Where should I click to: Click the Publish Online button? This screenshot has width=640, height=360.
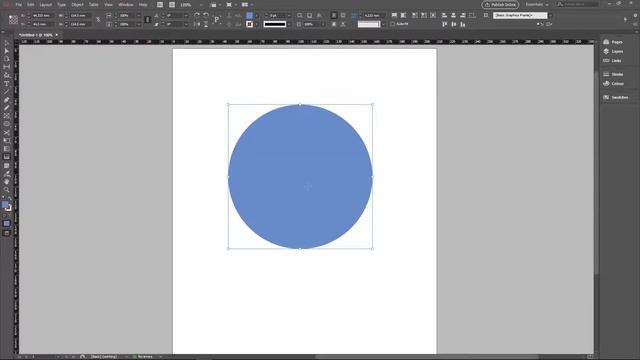coord(500,5)
